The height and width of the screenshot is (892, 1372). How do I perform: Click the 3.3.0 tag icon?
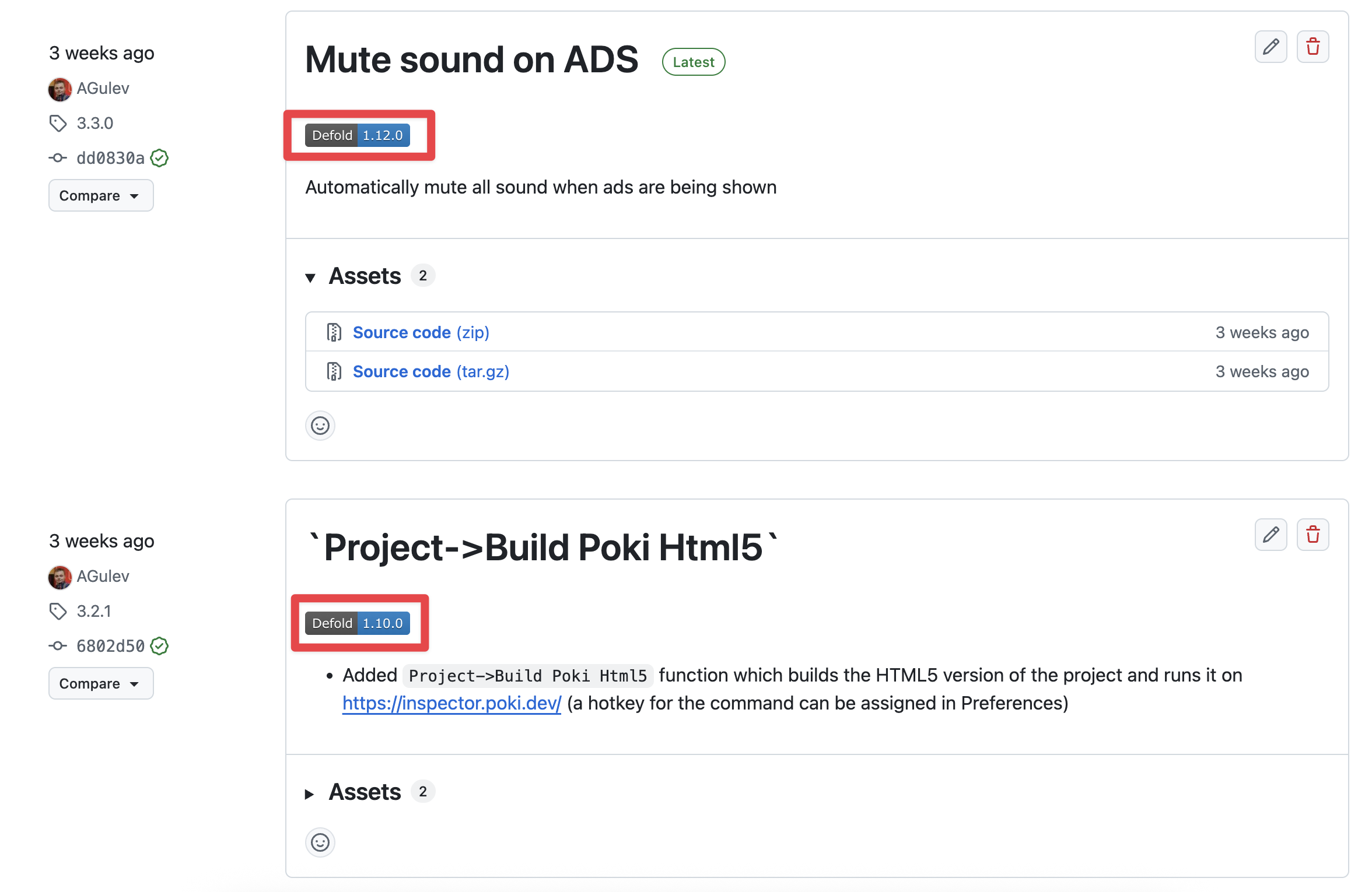[58, 124]
